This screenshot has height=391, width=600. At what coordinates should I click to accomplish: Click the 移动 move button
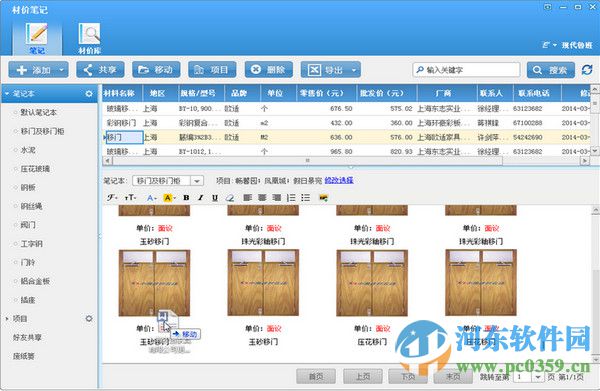pos(156,70)
